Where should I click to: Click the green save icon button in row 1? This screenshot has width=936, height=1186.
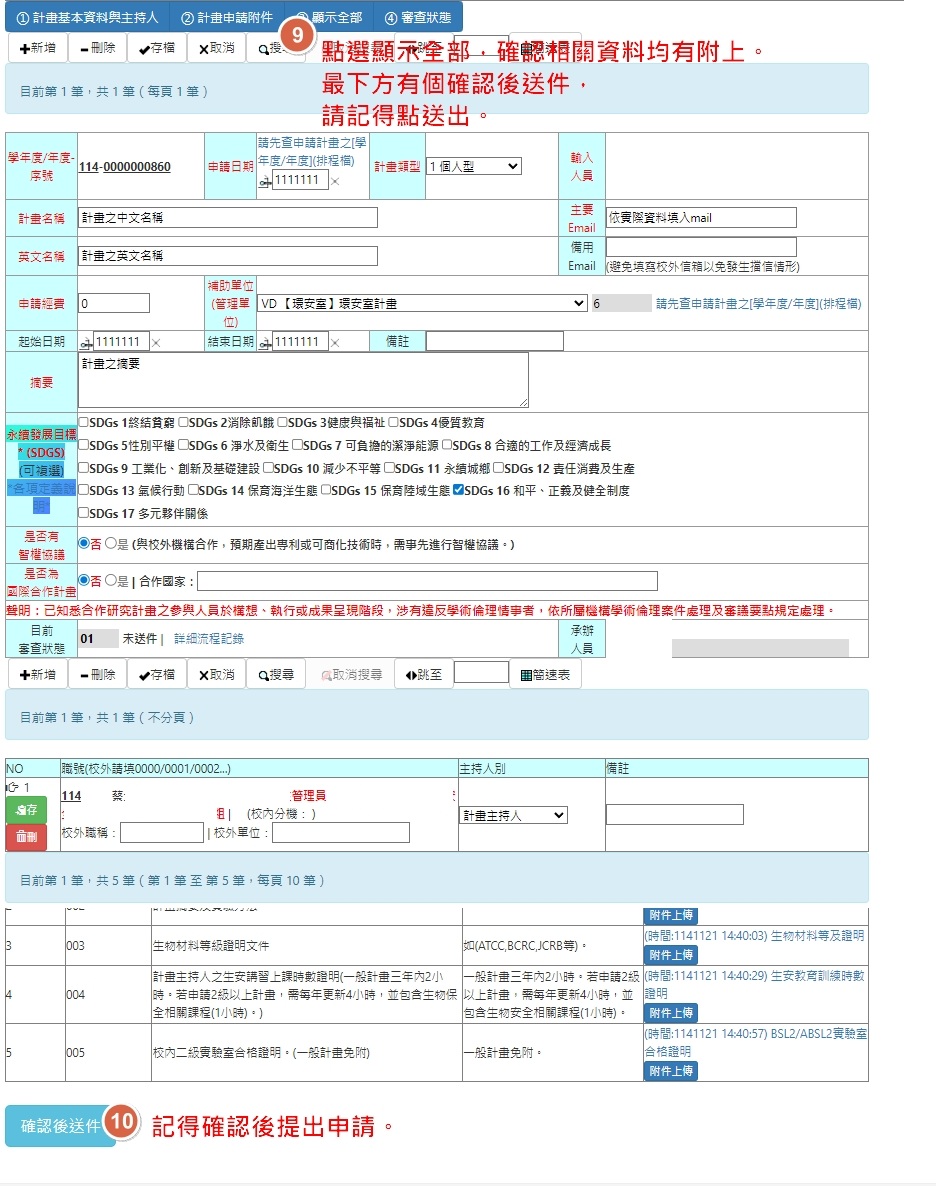tap(26, 810)
